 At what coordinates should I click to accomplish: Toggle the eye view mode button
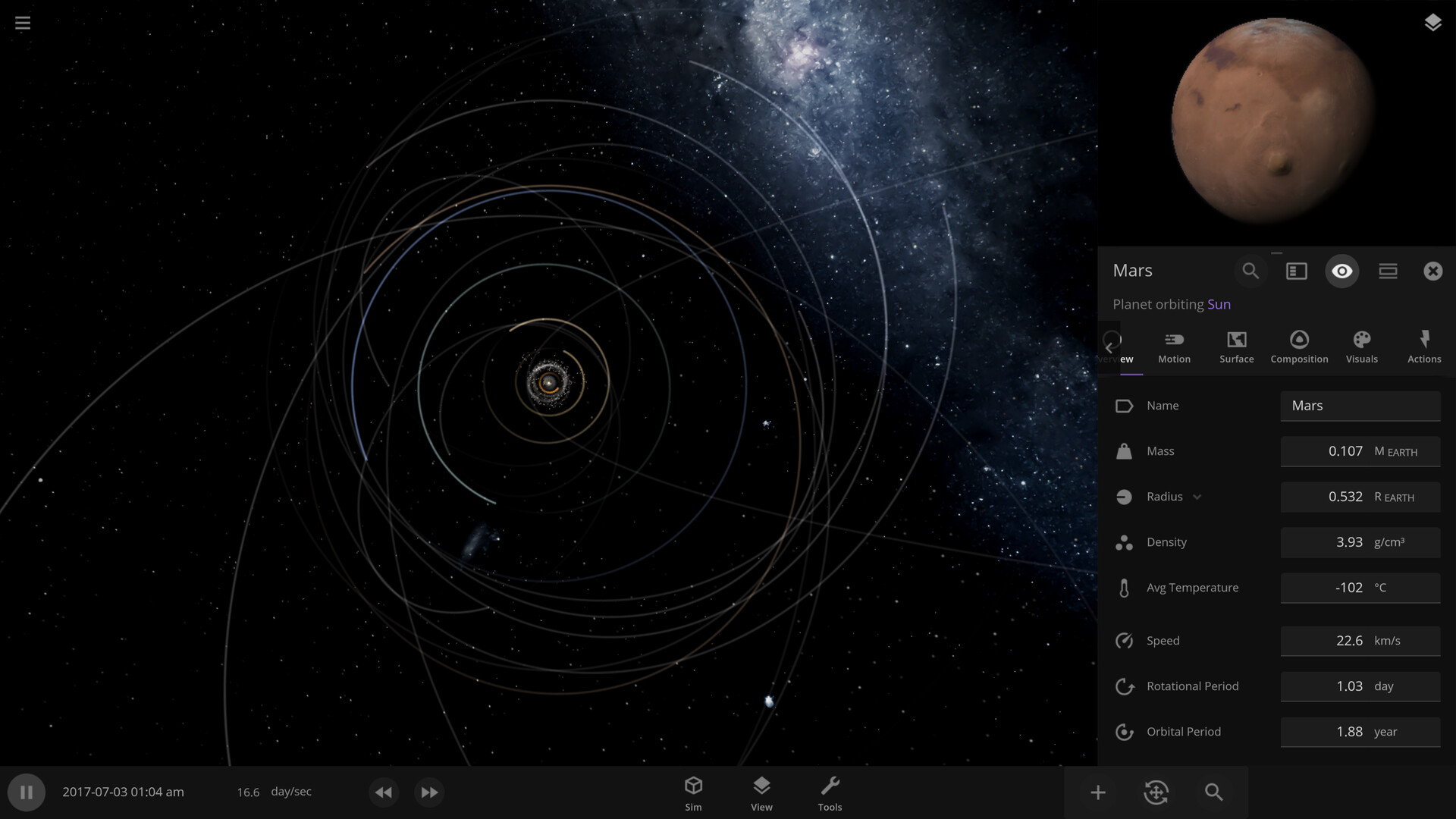point(1341,271)
